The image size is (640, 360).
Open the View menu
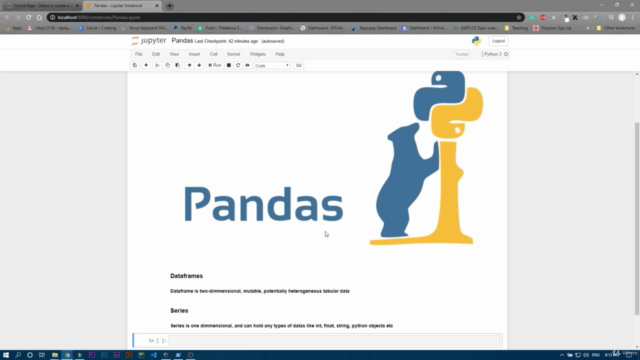174,54
